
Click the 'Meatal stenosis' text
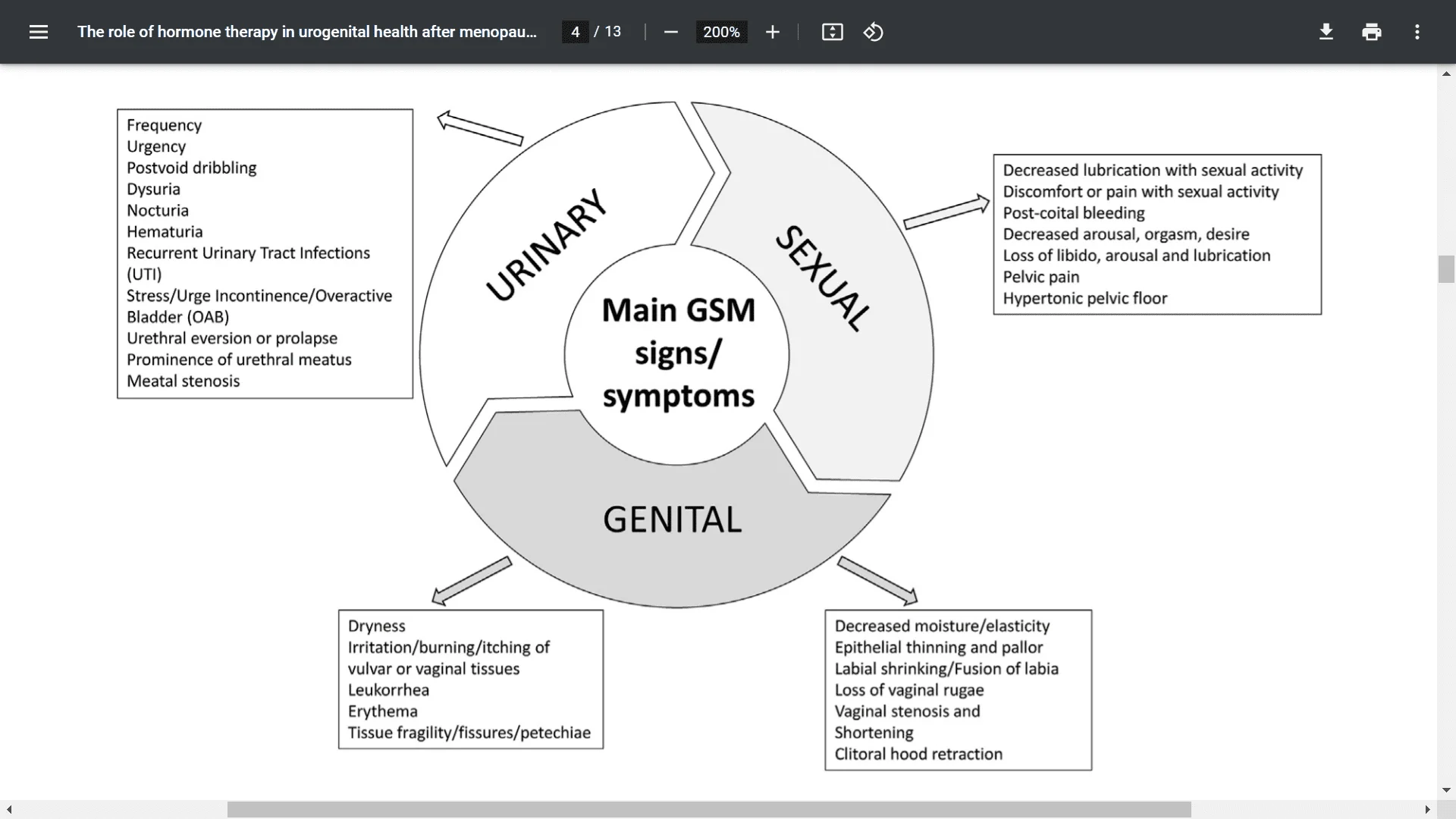183,381
